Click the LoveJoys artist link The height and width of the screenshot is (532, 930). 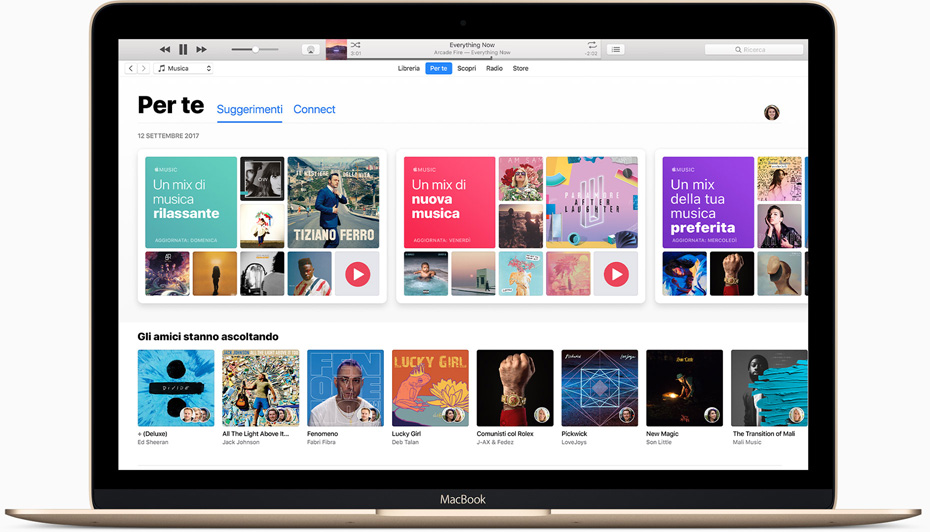[574, 442]
